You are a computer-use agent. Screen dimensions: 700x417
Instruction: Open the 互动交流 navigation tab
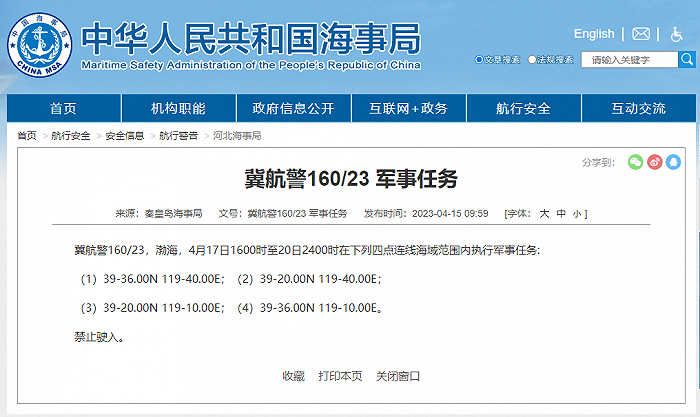coord(639,108)
